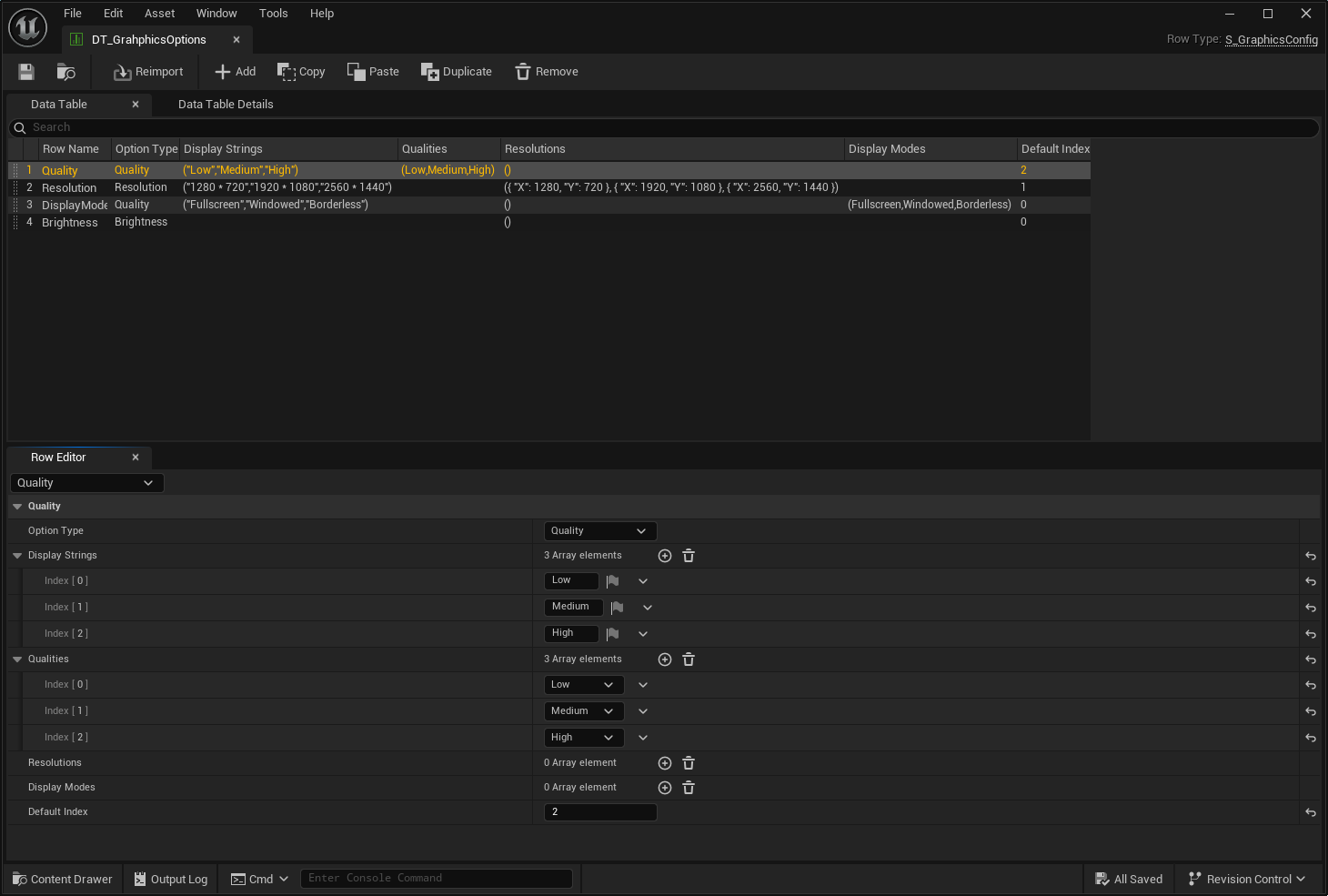Reset Qualities Index 1 to default
Viewport: 1328px width, 896px height.
coord(1311,711)
